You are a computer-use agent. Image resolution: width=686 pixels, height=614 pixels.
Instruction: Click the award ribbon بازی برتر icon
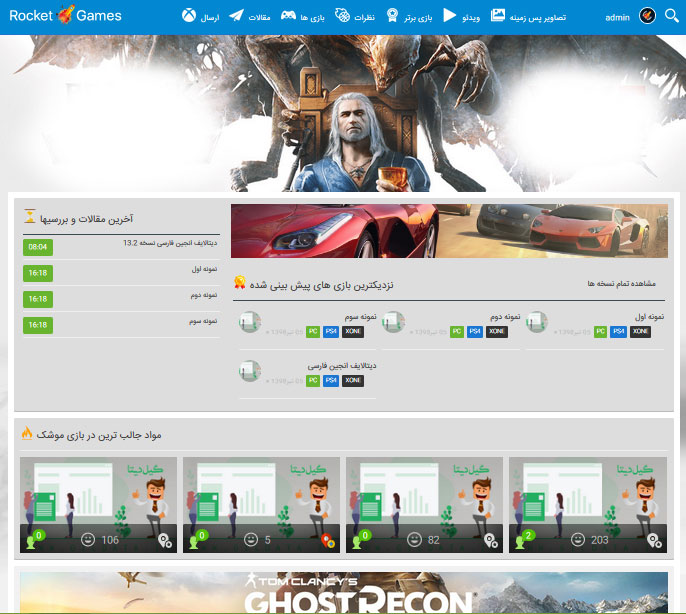pos(393,15)
